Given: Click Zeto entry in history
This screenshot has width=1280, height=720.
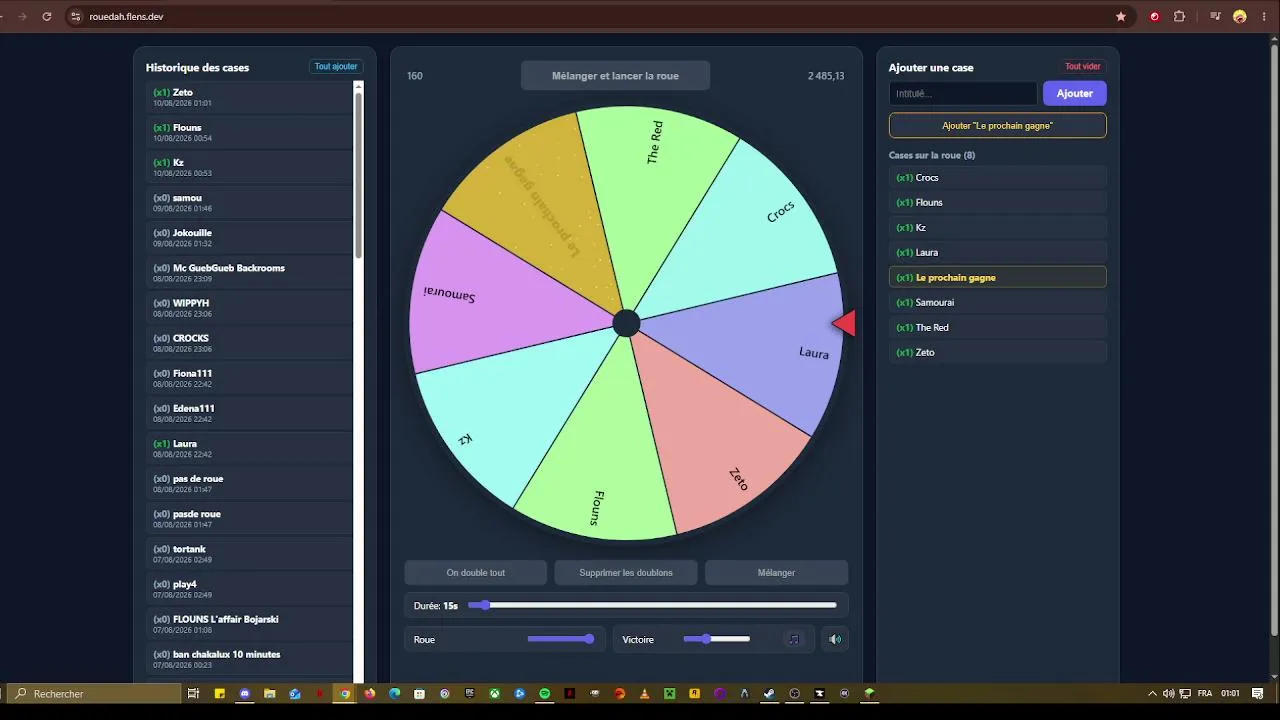Looking at the screenshot, I should (249, 97).
